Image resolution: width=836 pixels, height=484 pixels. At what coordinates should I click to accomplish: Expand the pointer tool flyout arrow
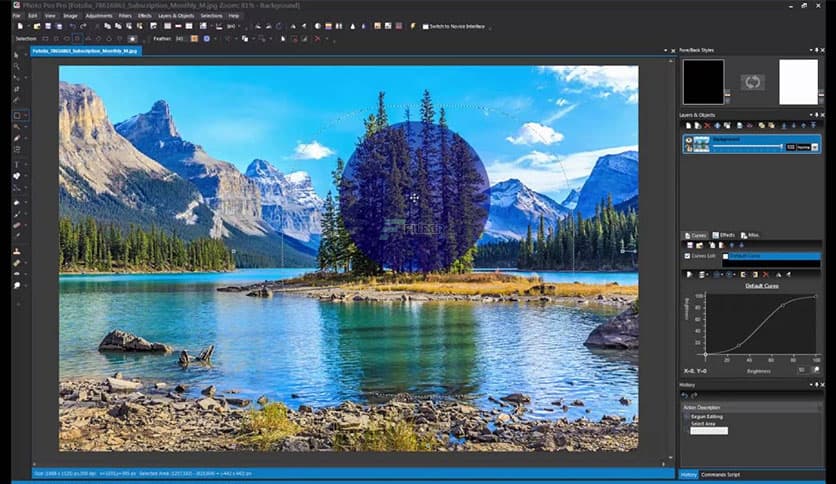pos(26,54)
